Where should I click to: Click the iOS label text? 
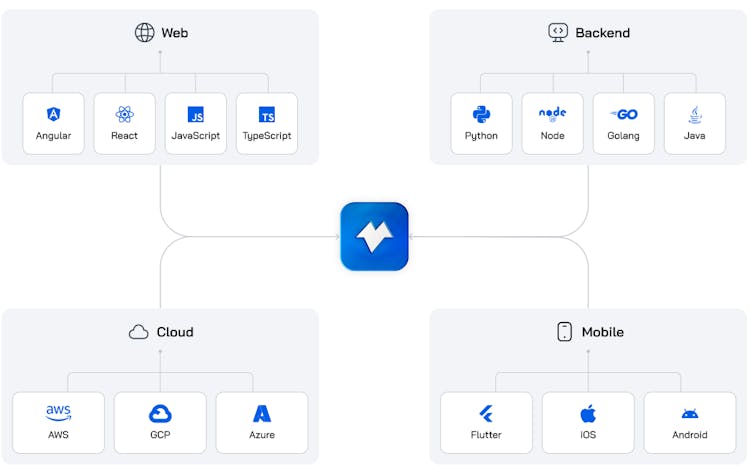tap(588, 435)
